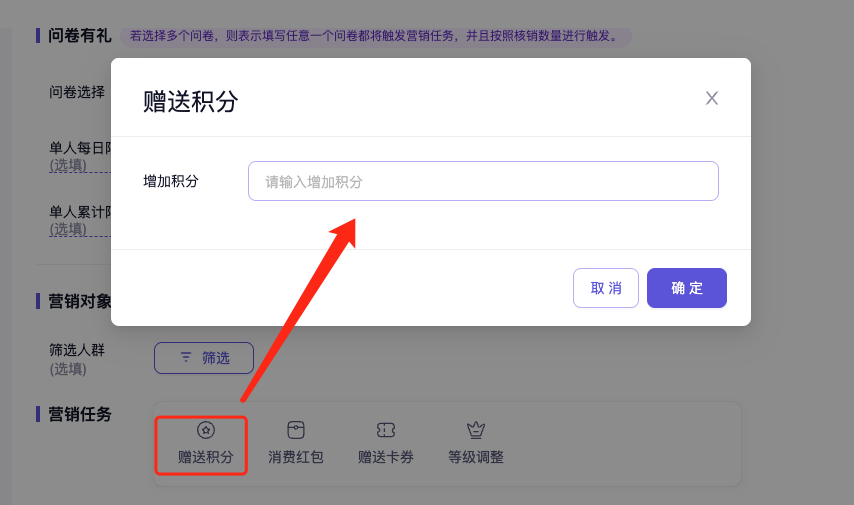Click the 赠送积分 dialog title
This screenshot has height=505, width=854.
tap(191, 101)
